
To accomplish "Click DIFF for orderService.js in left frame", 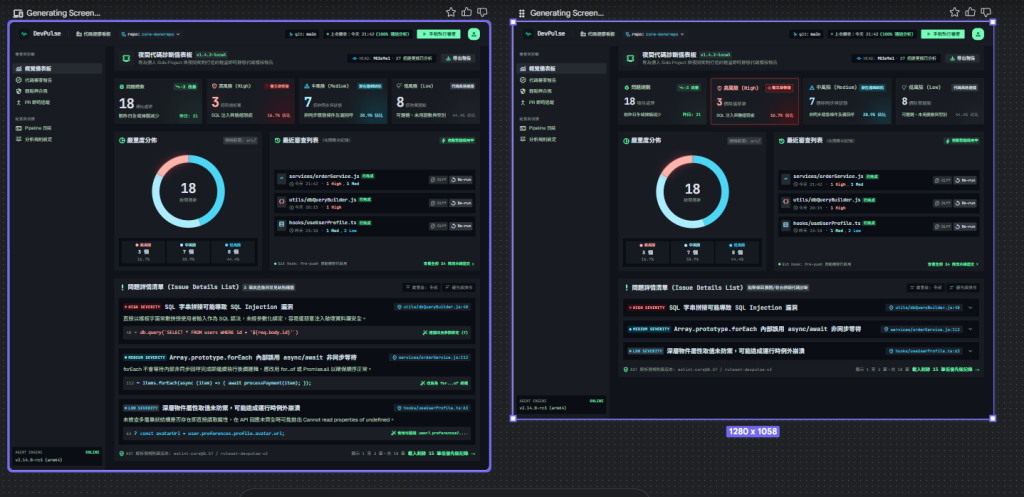I will [x=438, y=180].
